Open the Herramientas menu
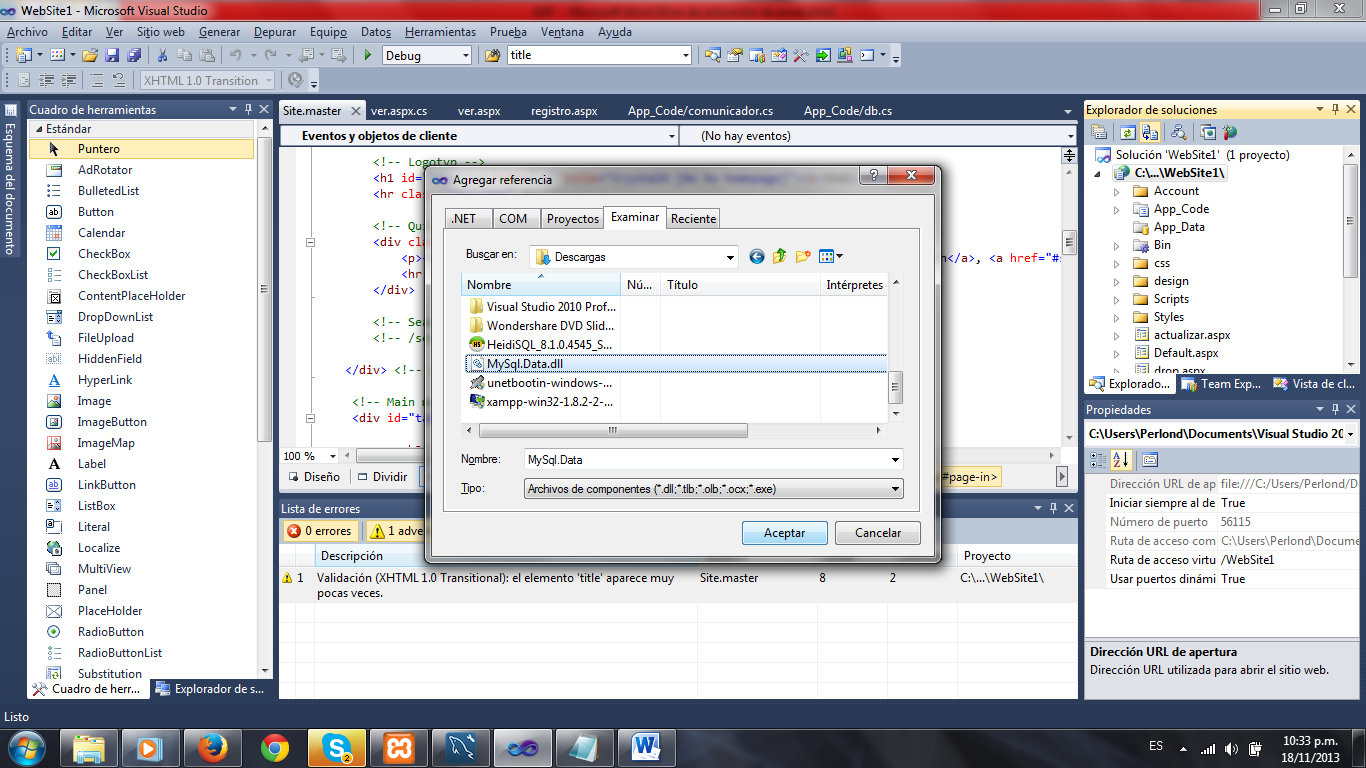1366x768 pixels. pyautogui.click(x=440, y=32)
